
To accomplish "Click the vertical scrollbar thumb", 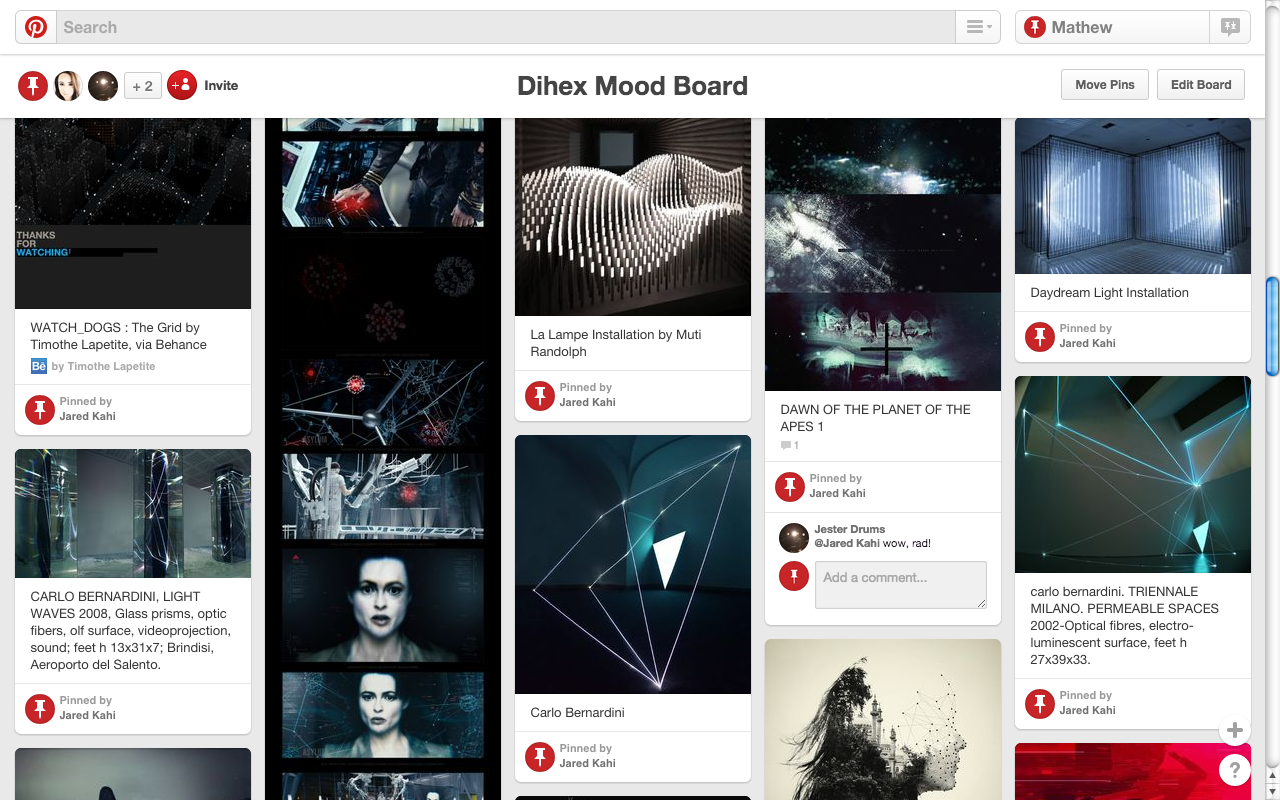I will click(x=1272, y=327).
